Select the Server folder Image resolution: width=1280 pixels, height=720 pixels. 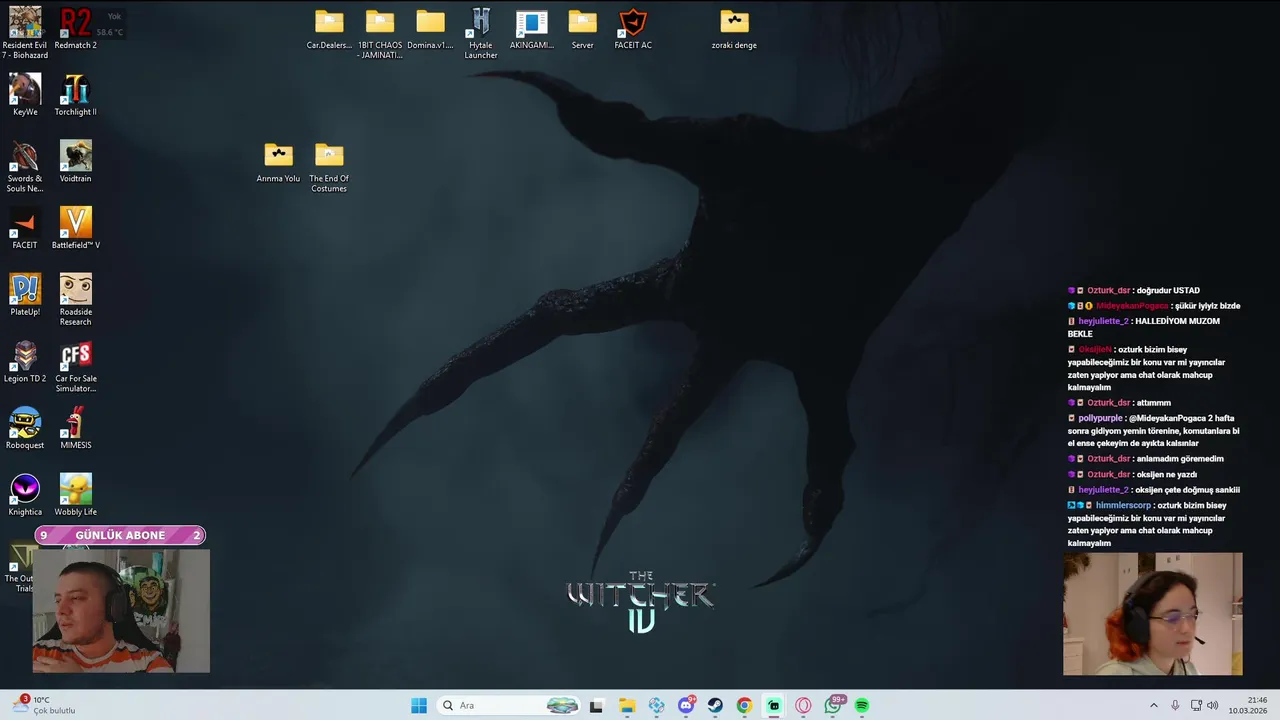click(x=583, y=29)
